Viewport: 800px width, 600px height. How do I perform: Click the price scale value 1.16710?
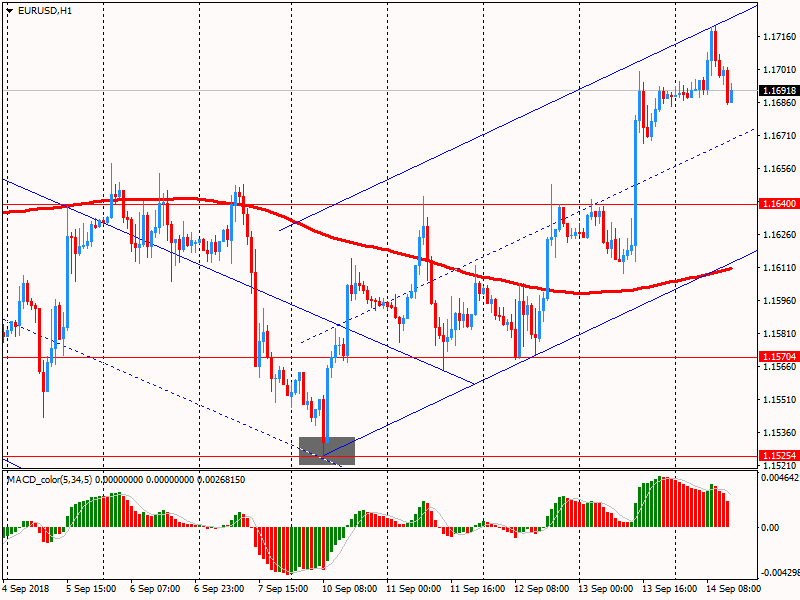[780, 136]
